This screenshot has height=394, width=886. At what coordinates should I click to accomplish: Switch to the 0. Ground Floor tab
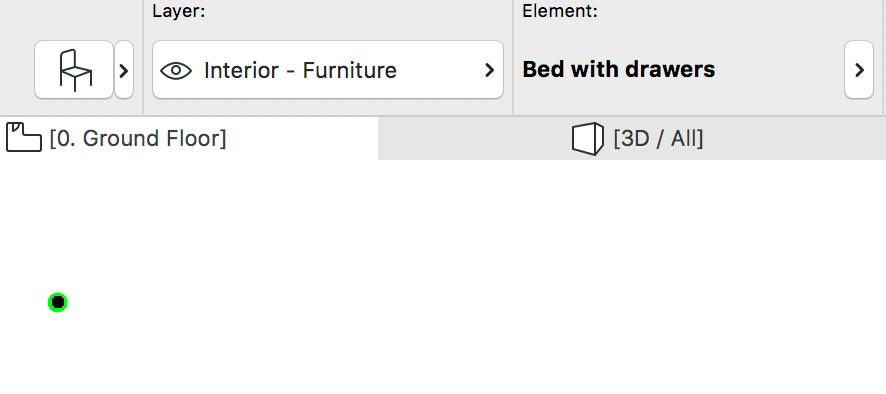click(x=189, y=138)
